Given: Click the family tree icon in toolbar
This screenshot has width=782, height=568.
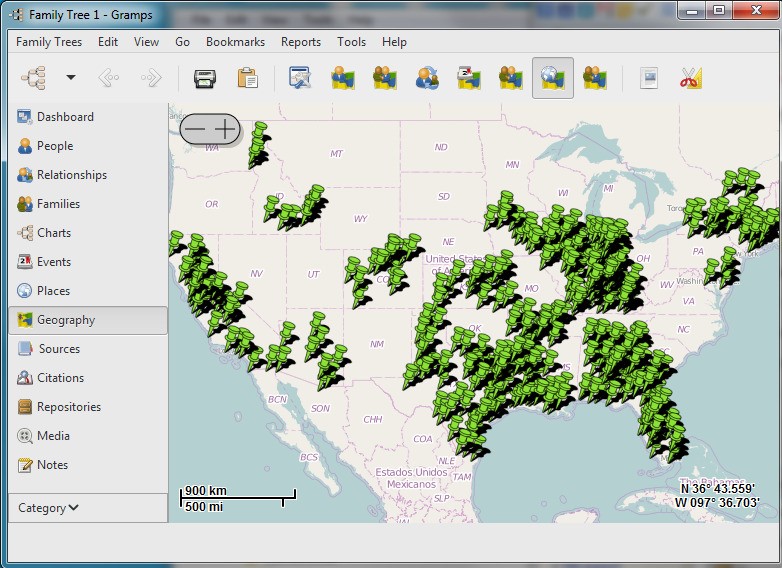Looking at the screenshot, I should [x=34, y=78].
